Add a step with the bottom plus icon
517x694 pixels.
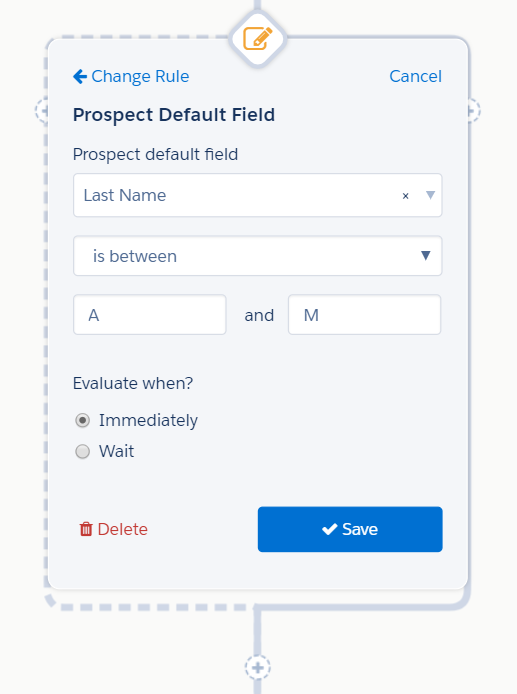click(258, 667)
